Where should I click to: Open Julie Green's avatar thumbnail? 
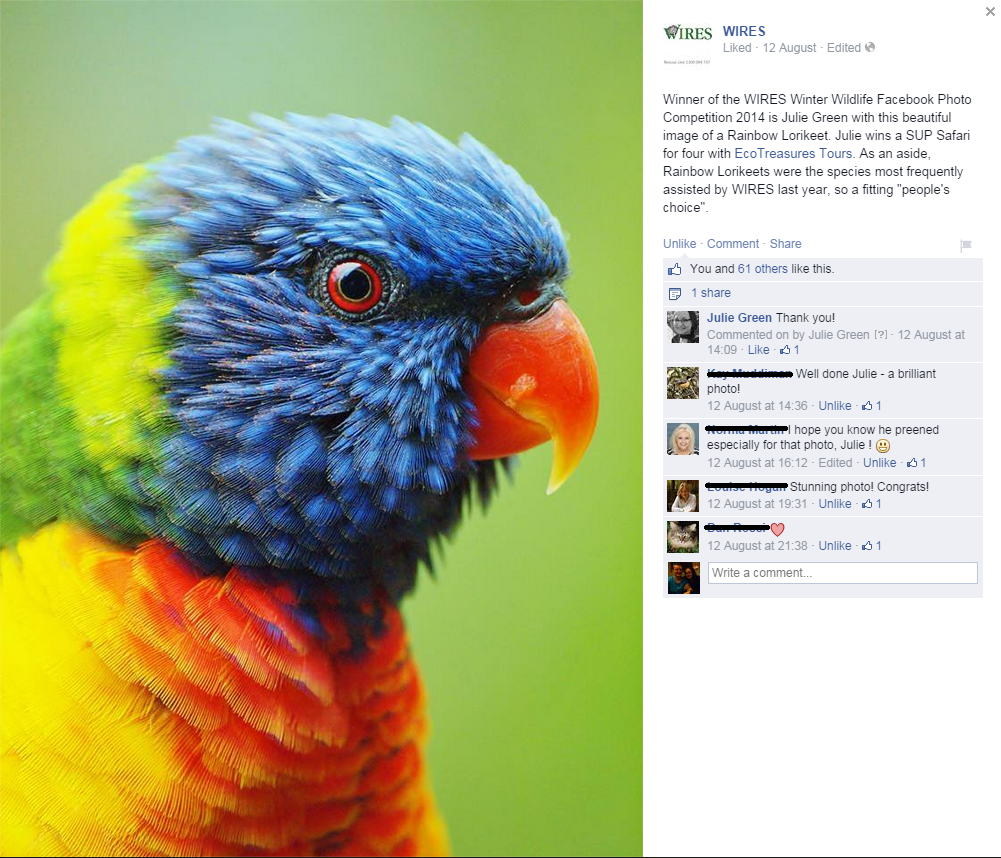point(683,327)
